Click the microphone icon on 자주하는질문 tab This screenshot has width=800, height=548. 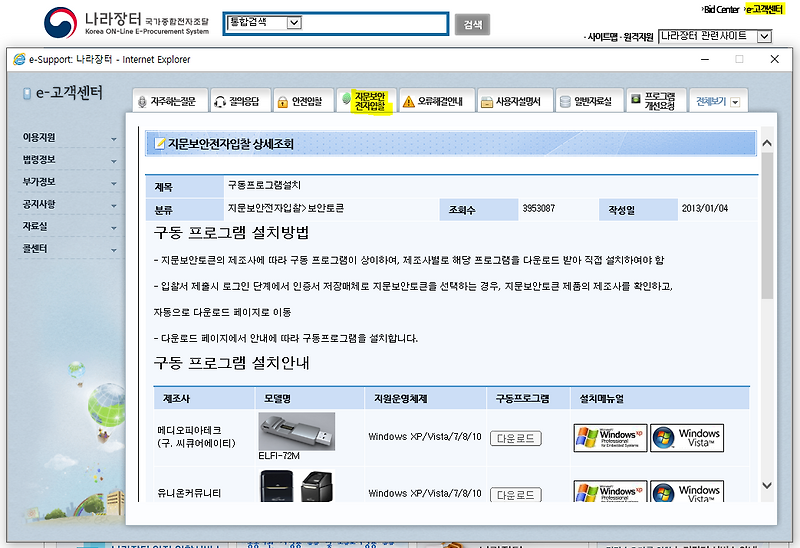tap(142, 102)
